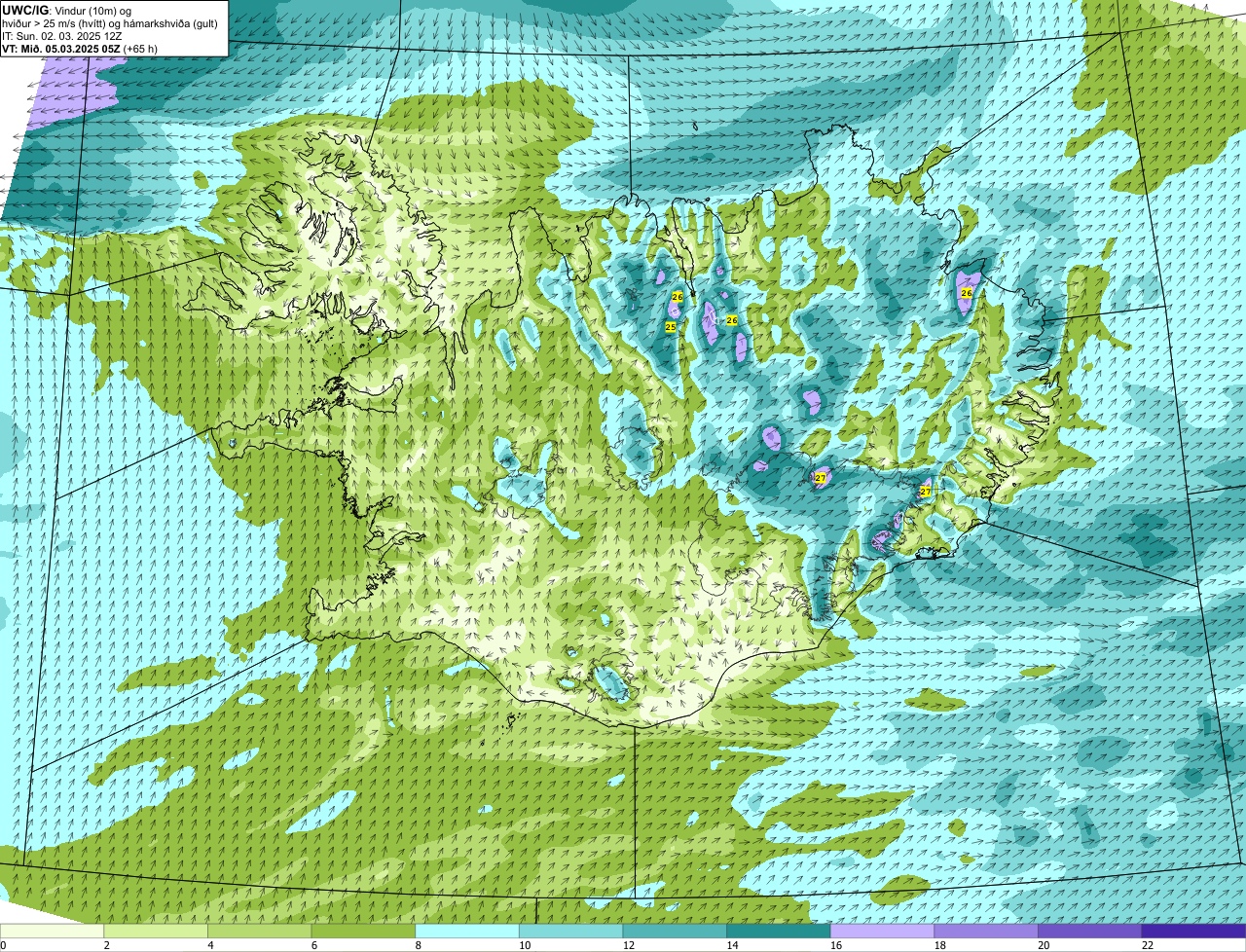This screenshot has width=1246, height=952.
Task: Select the 'IT: Sun. 02. 03. 2025 12Z' line
Action: [x=61, y=36]
